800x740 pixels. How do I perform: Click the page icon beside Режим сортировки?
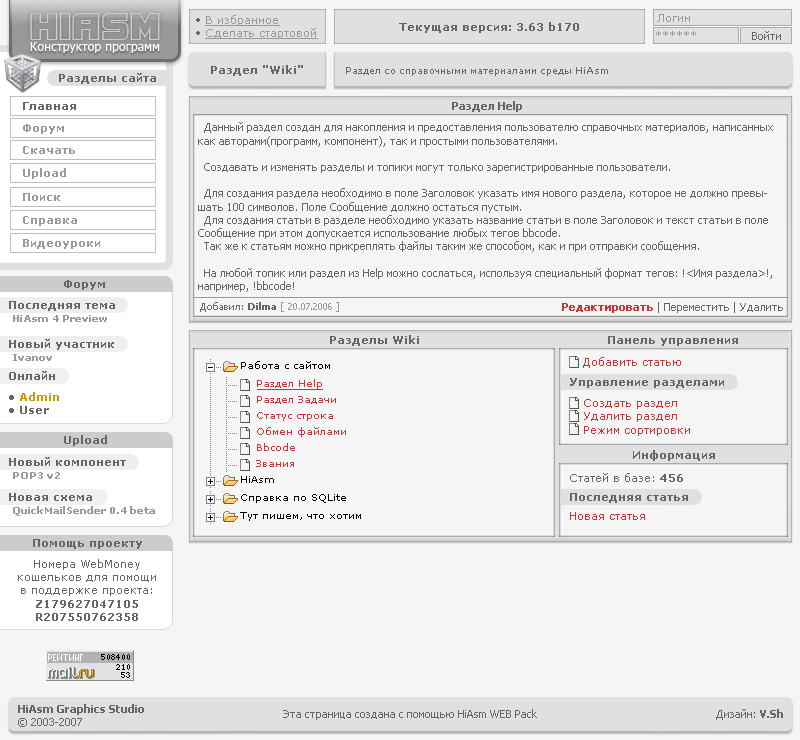pos(574,430)
